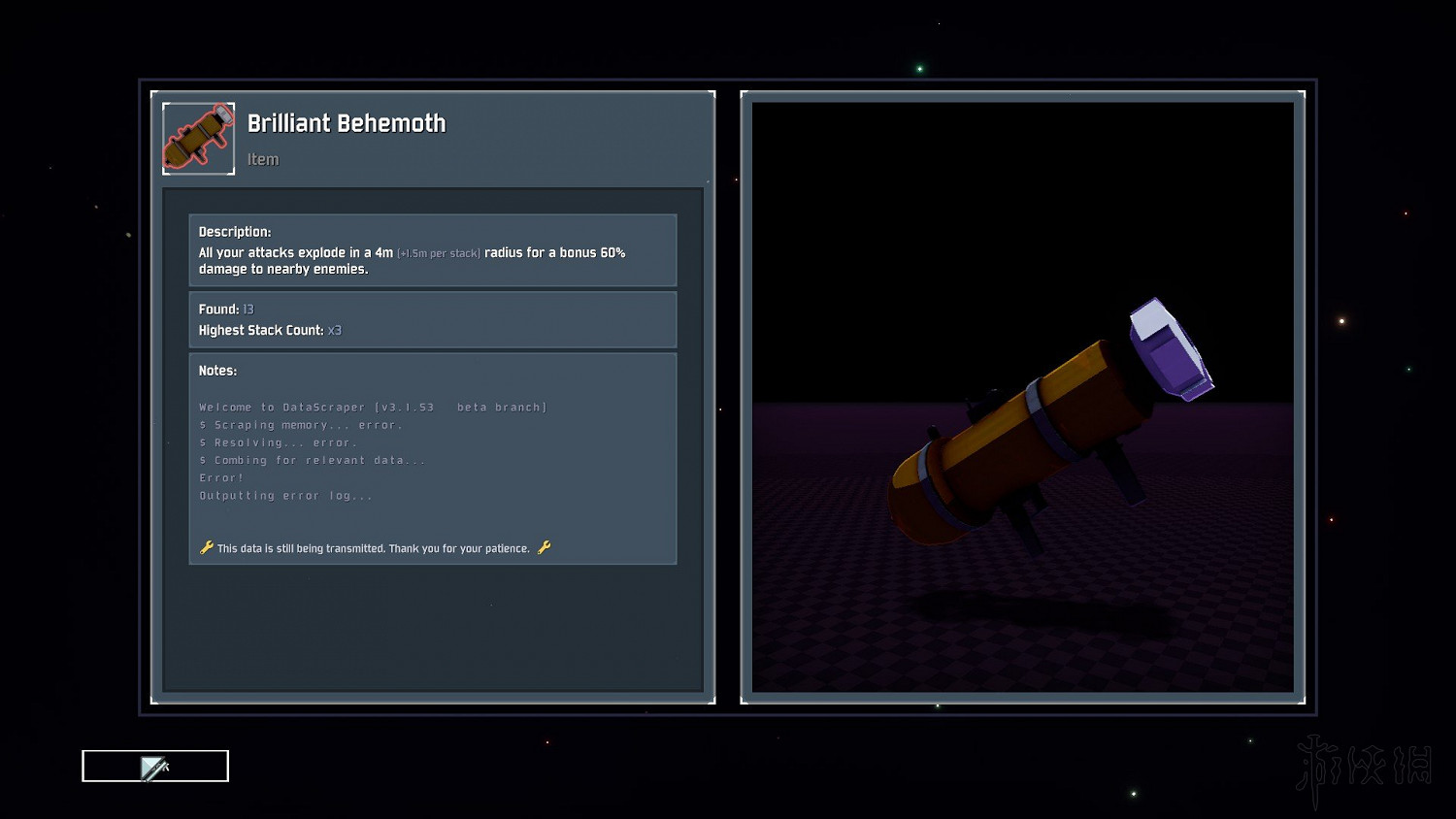The width and height of the screenshot is (1456, 819).
Task: Click the "bonus 60%" damage text
Action: pos(592,252)
